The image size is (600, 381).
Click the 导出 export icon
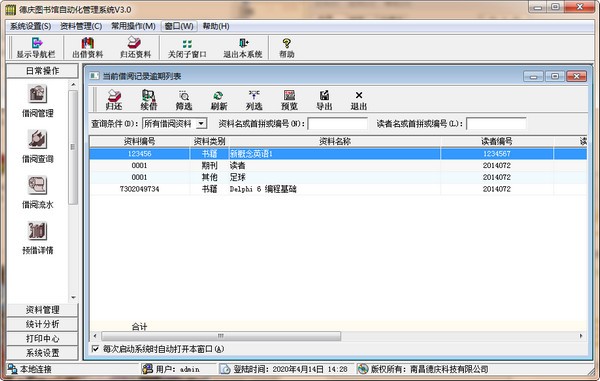point(324,95)
